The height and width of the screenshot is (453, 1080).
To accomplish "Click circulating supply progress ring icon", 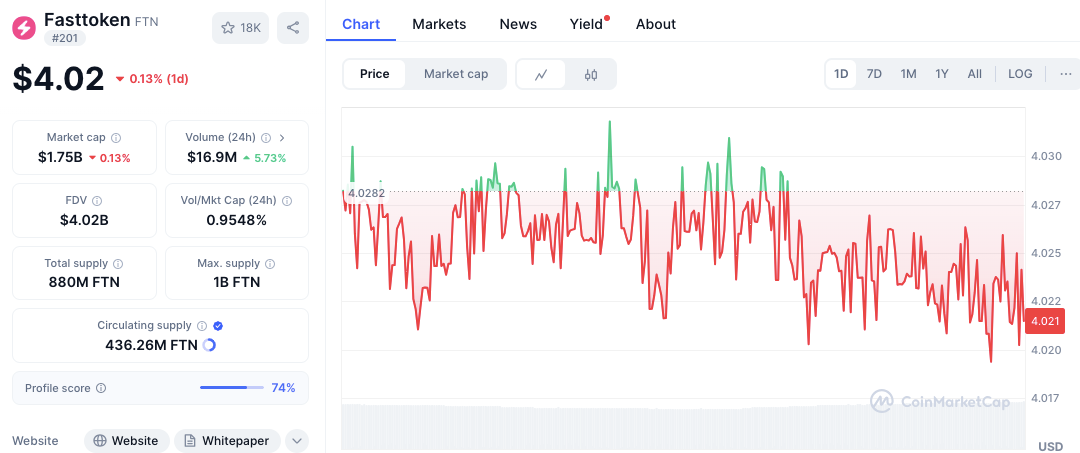I will 210,345.
